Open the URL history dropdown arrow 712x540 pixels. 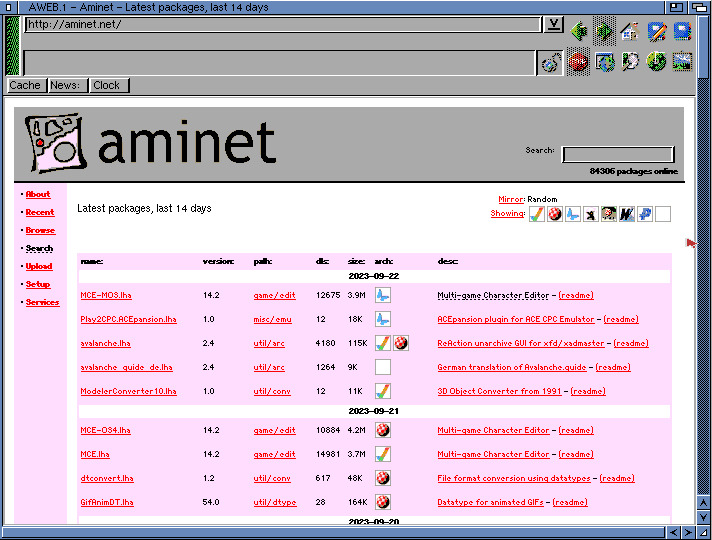[x=553, y=25]
